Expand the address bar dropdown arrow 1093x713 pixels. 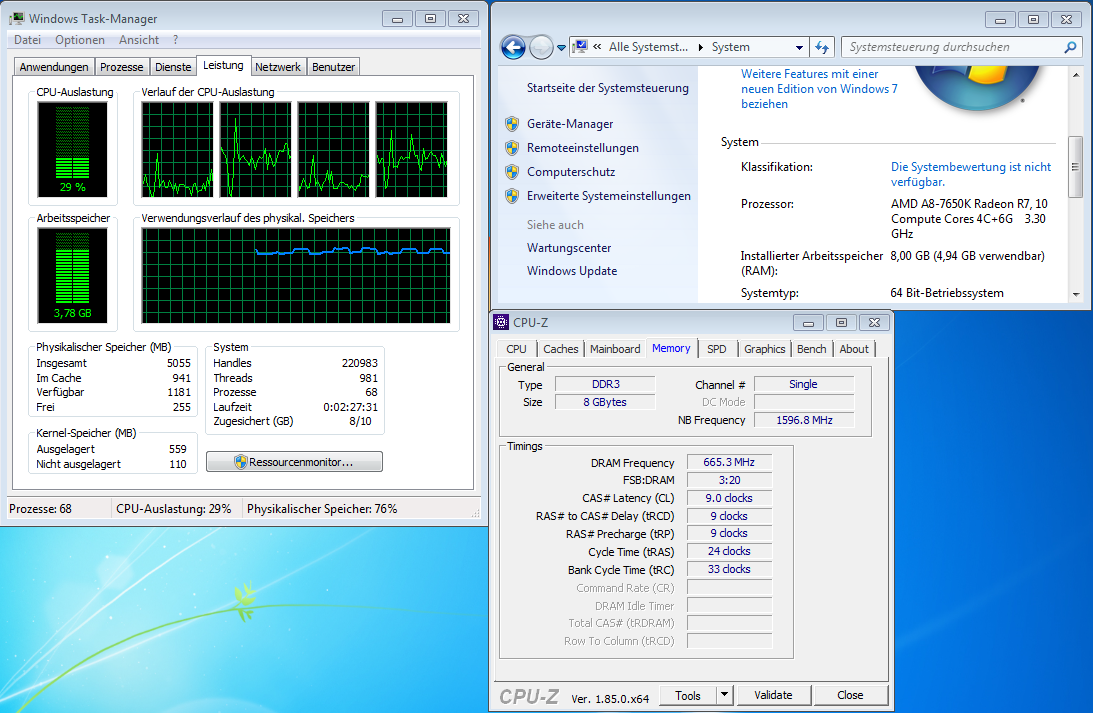pyautogui.click(x=800, y=47)
